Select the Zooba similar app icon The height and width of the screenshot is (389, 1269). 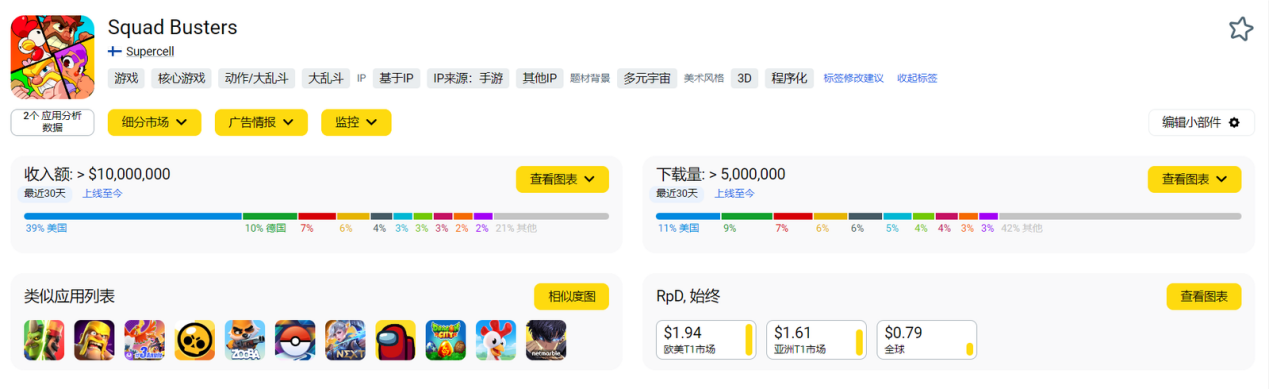click(x=245, y=340)
